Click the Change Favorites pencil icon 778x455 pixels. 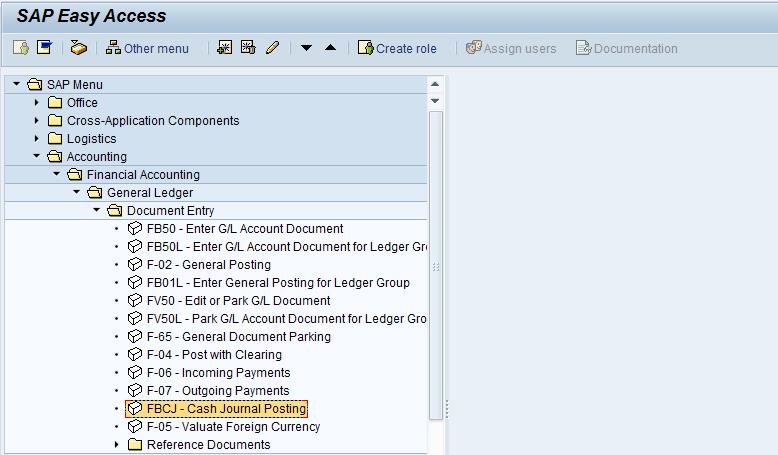(272, 48)
